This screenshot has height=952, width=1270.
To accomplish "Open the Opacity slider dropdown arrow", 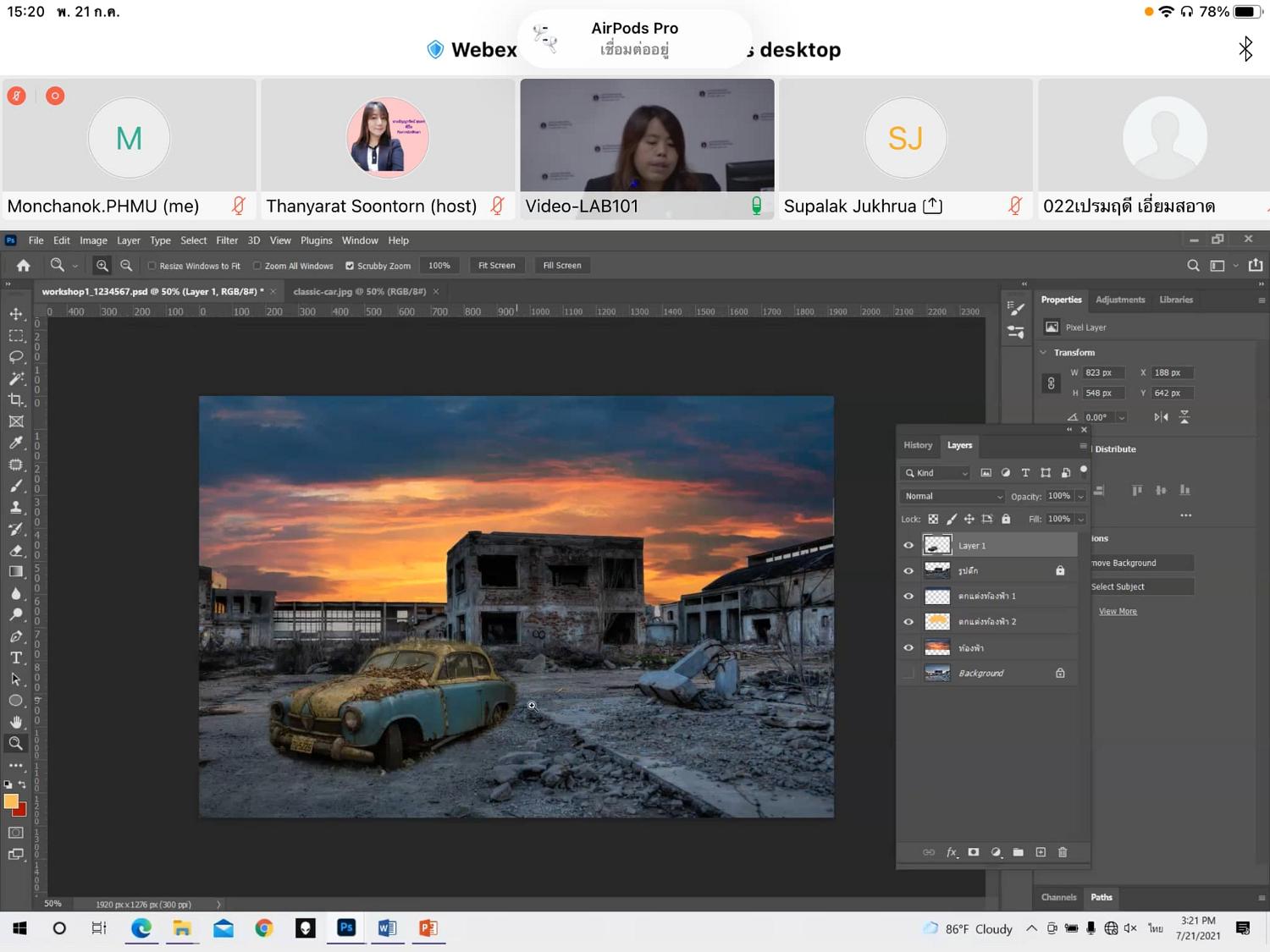I will click(x=1080, y=497).
